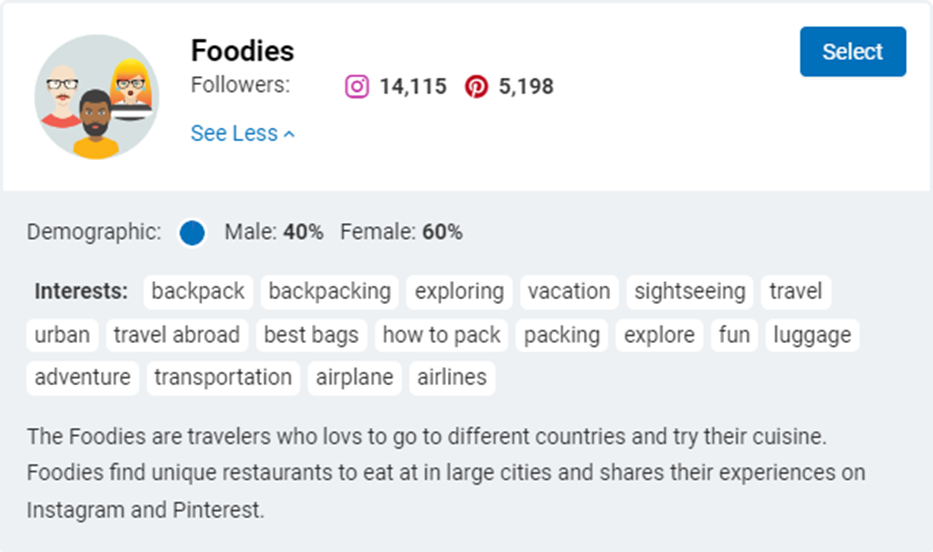
Task: Select the sightseeing interest tag
Action: pos(690,292)
